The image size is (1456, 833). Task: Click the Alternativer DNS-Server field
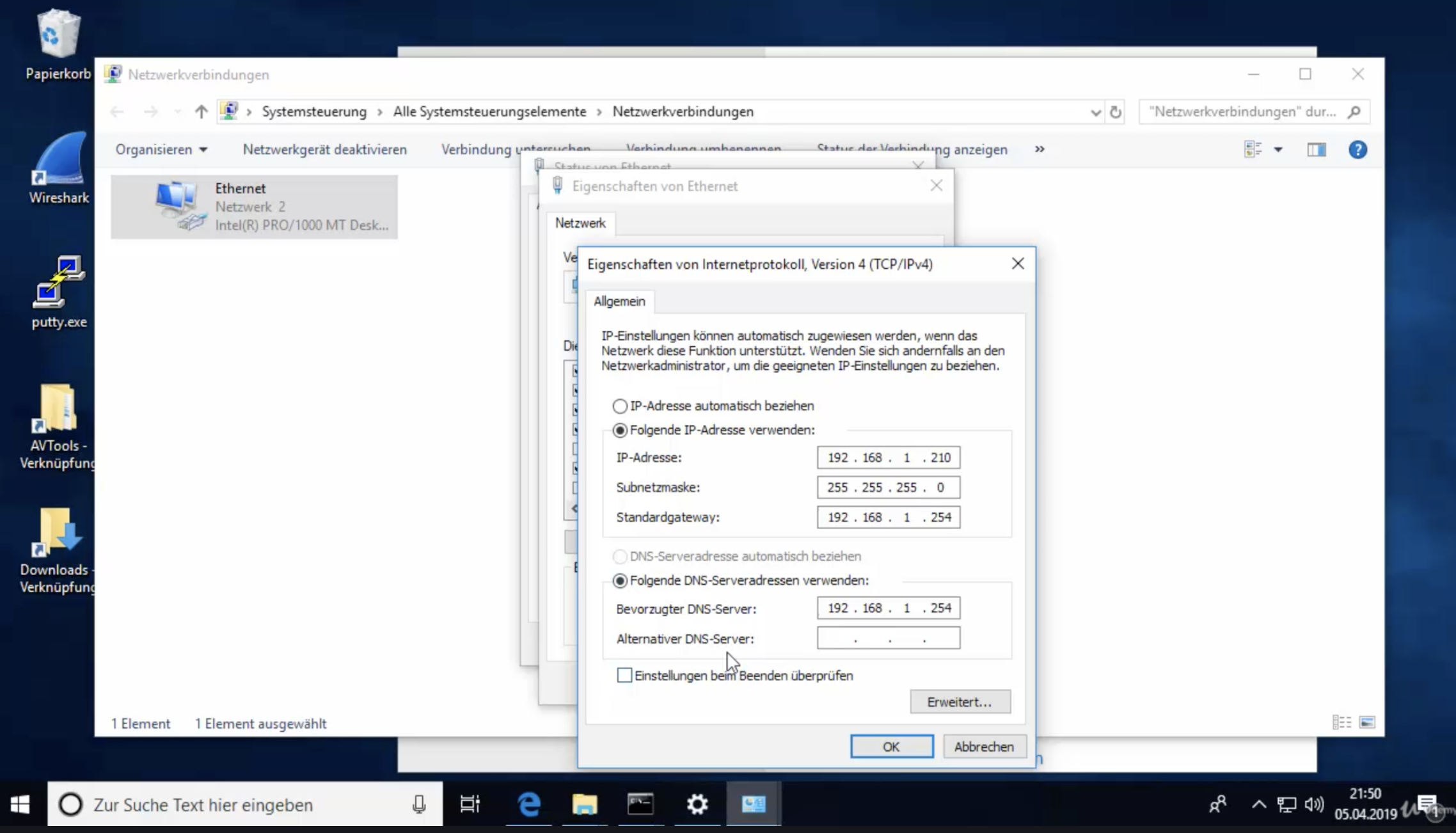(x=888, y=638)
